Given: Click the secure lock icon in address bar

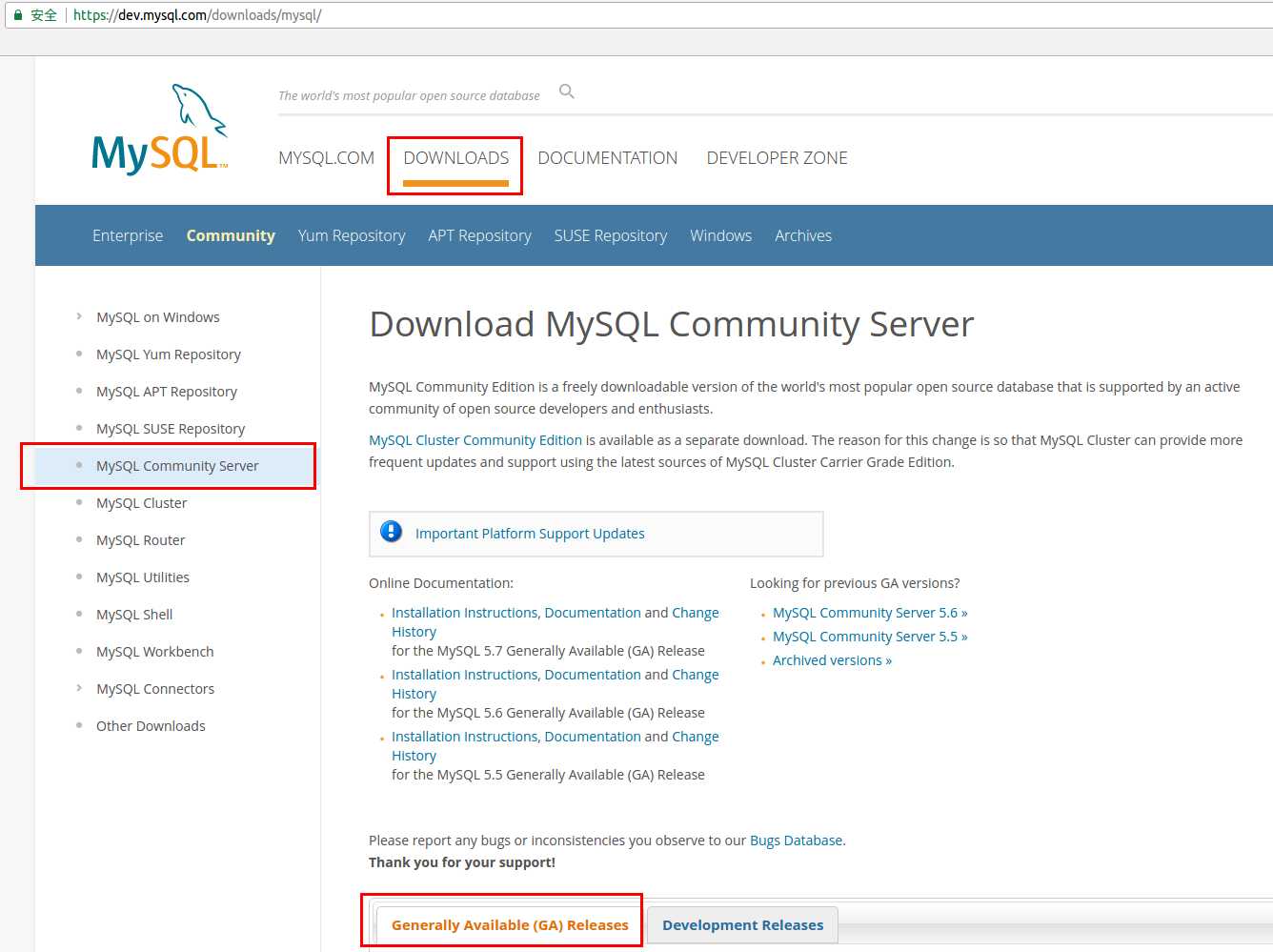Looking at the screenshot, I should pyautogui.click(x=17, y=15).
